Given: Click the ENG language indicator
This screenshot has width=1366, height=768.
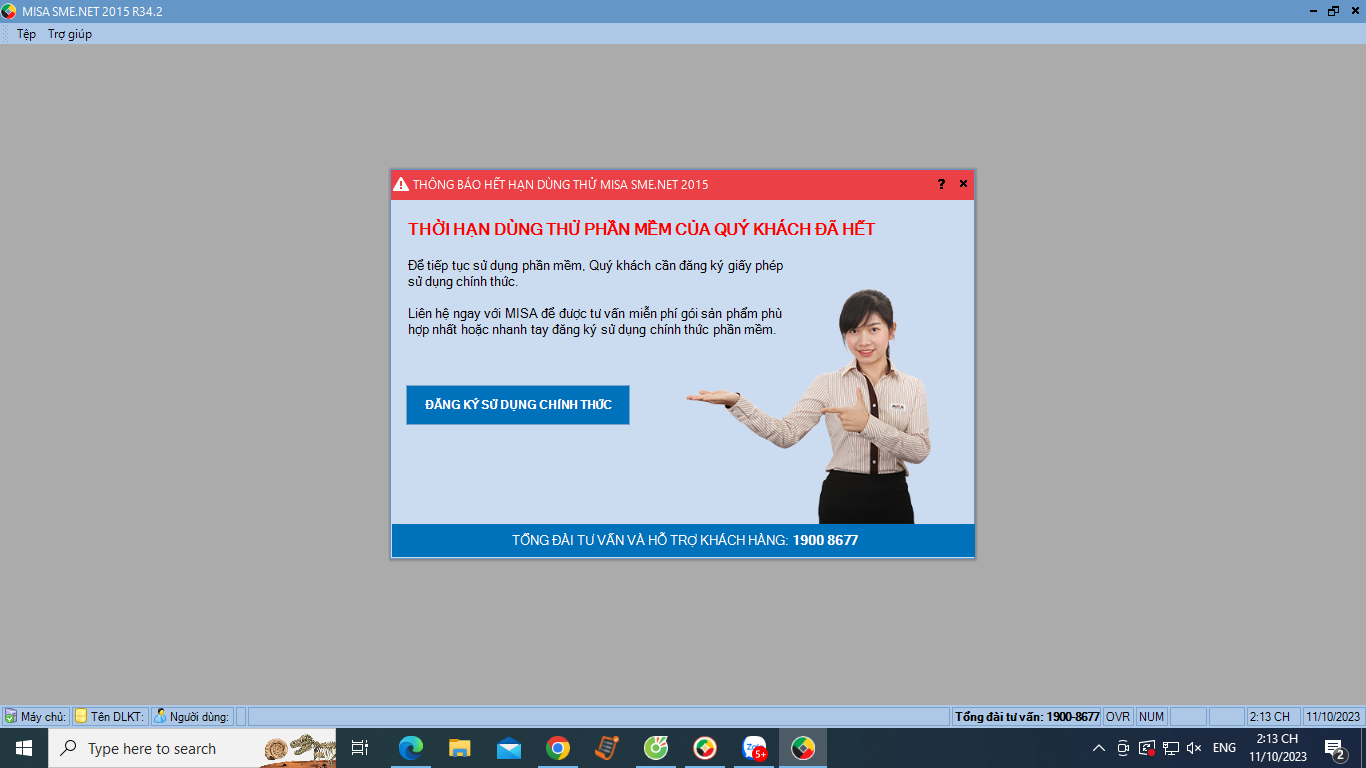Looking at the screenshot, I should coord(1224,748).
